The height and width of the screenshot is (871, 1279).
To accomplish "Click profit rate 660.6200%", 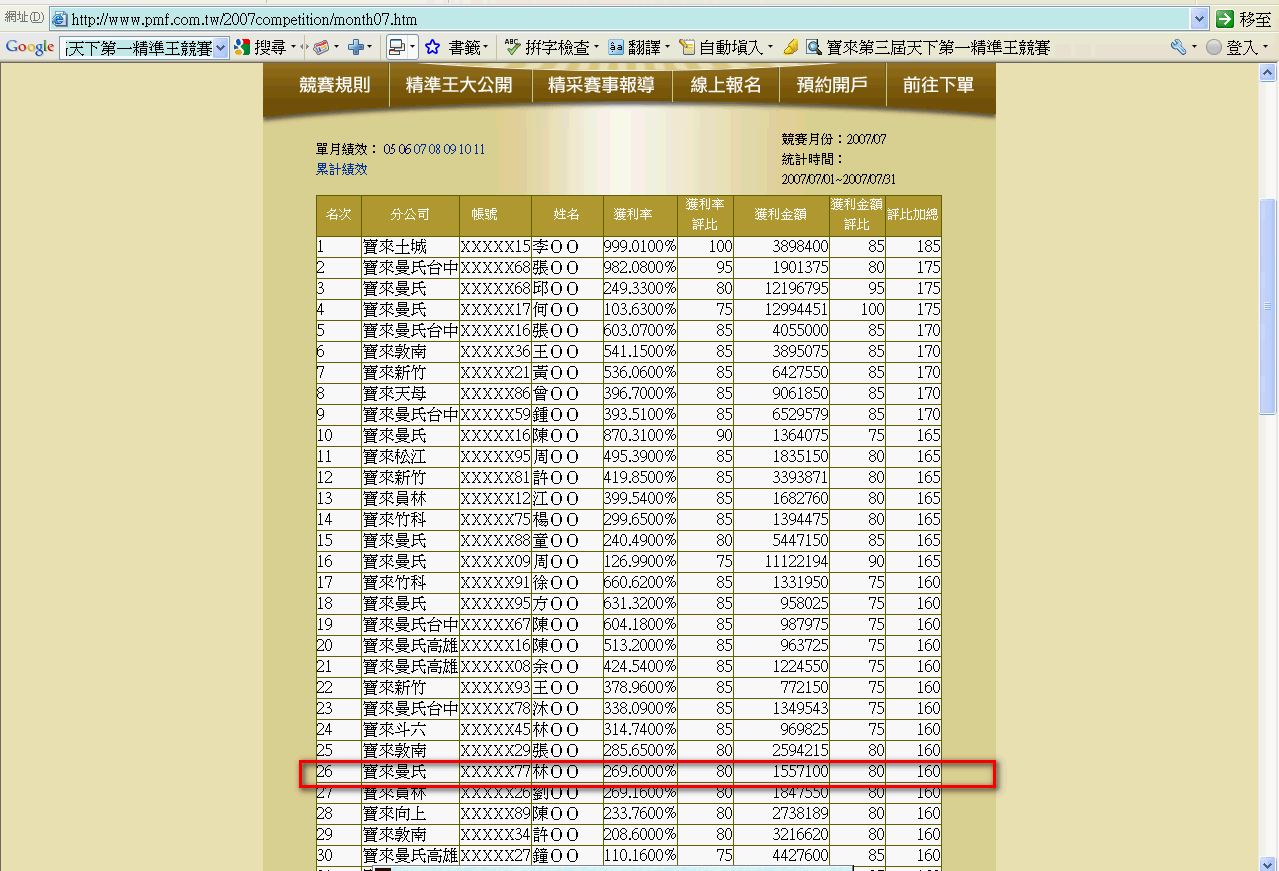I will 640,583.
